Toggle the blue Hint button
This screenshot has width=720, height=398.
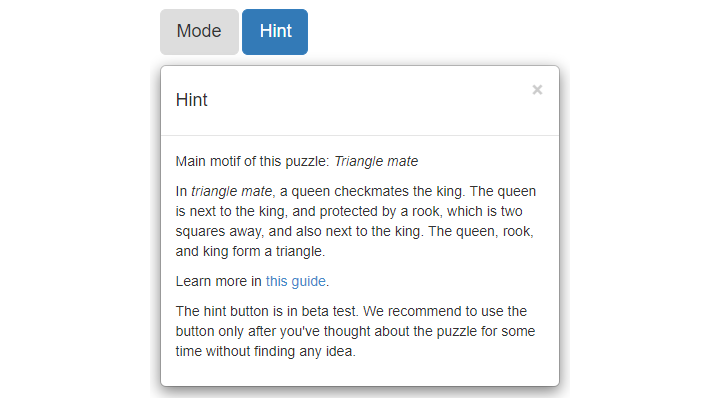(275, 32)
